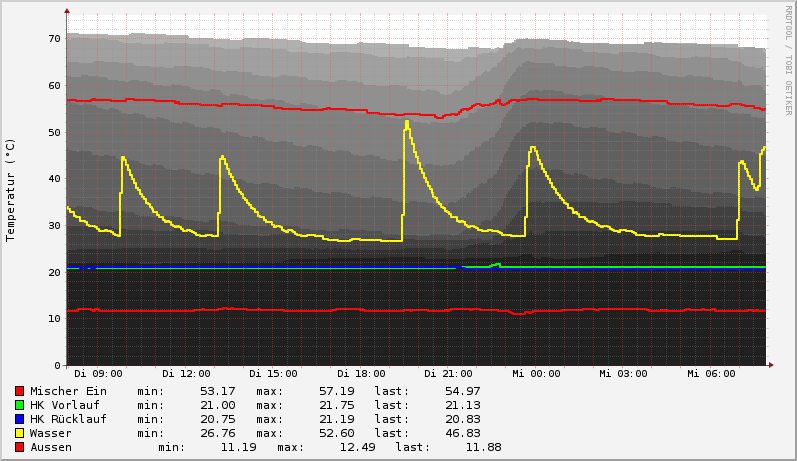Click the 20 tick on the temperature axis

[55, 272]
